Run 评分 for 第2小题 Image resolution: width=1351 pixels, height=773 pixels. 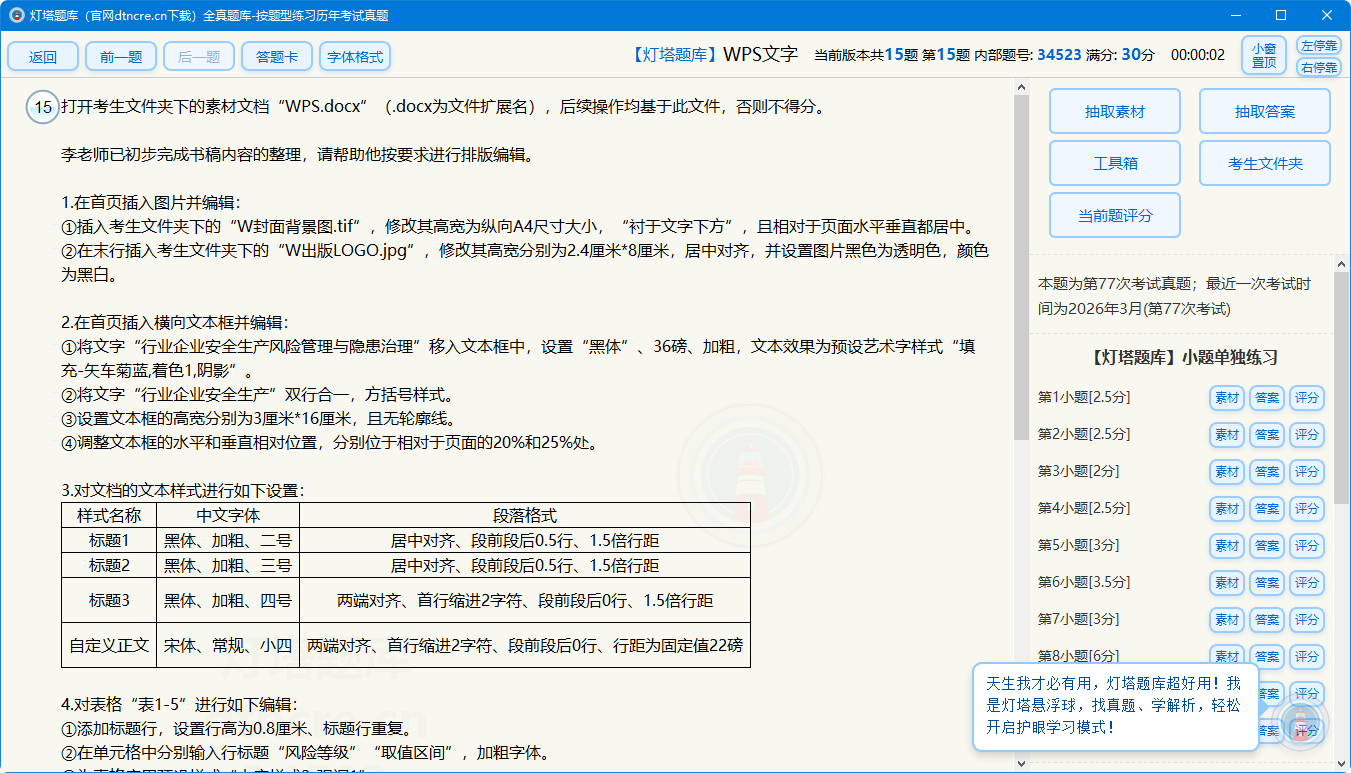(x=1307, y=435)
